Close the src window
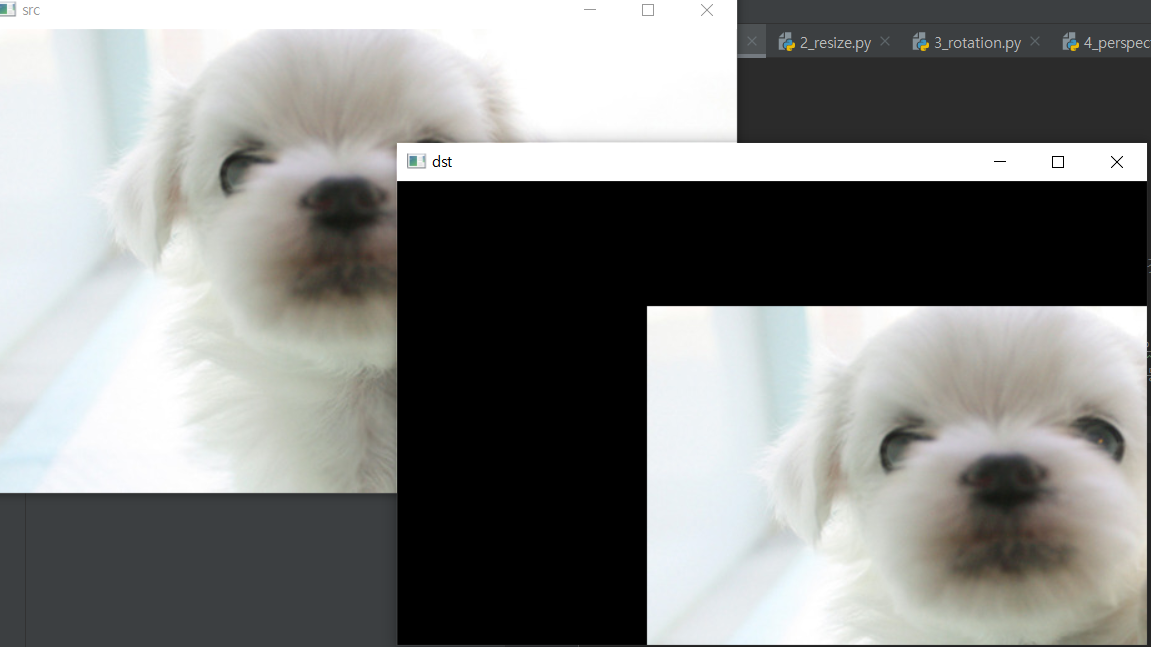 click(706, 10)
